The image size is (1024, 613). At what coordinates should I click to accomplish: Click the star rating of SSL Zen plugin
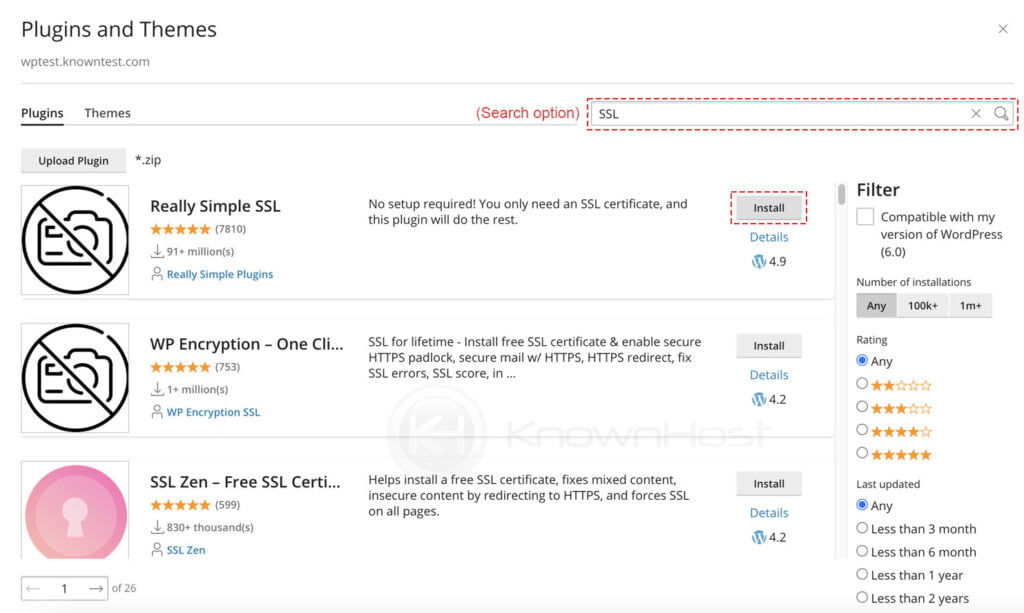click(x=180, y=505)
